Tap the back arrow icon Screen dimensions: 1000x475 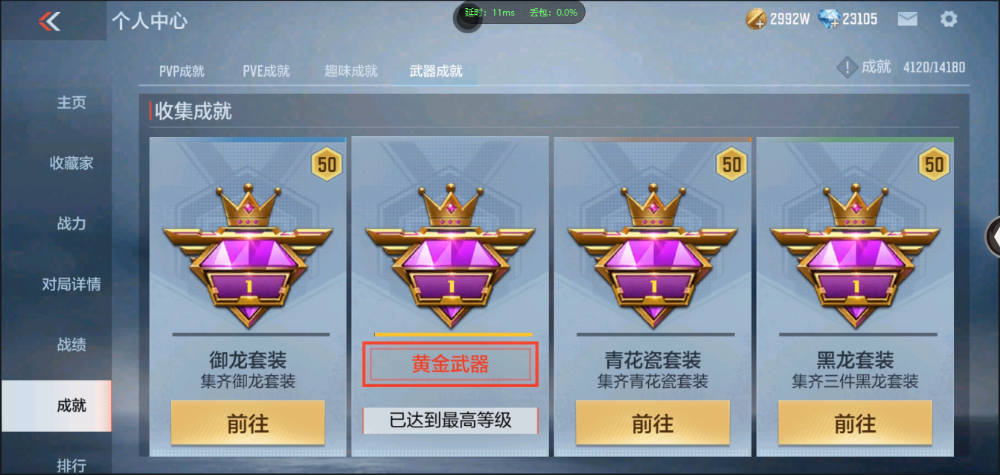point(49,22)
